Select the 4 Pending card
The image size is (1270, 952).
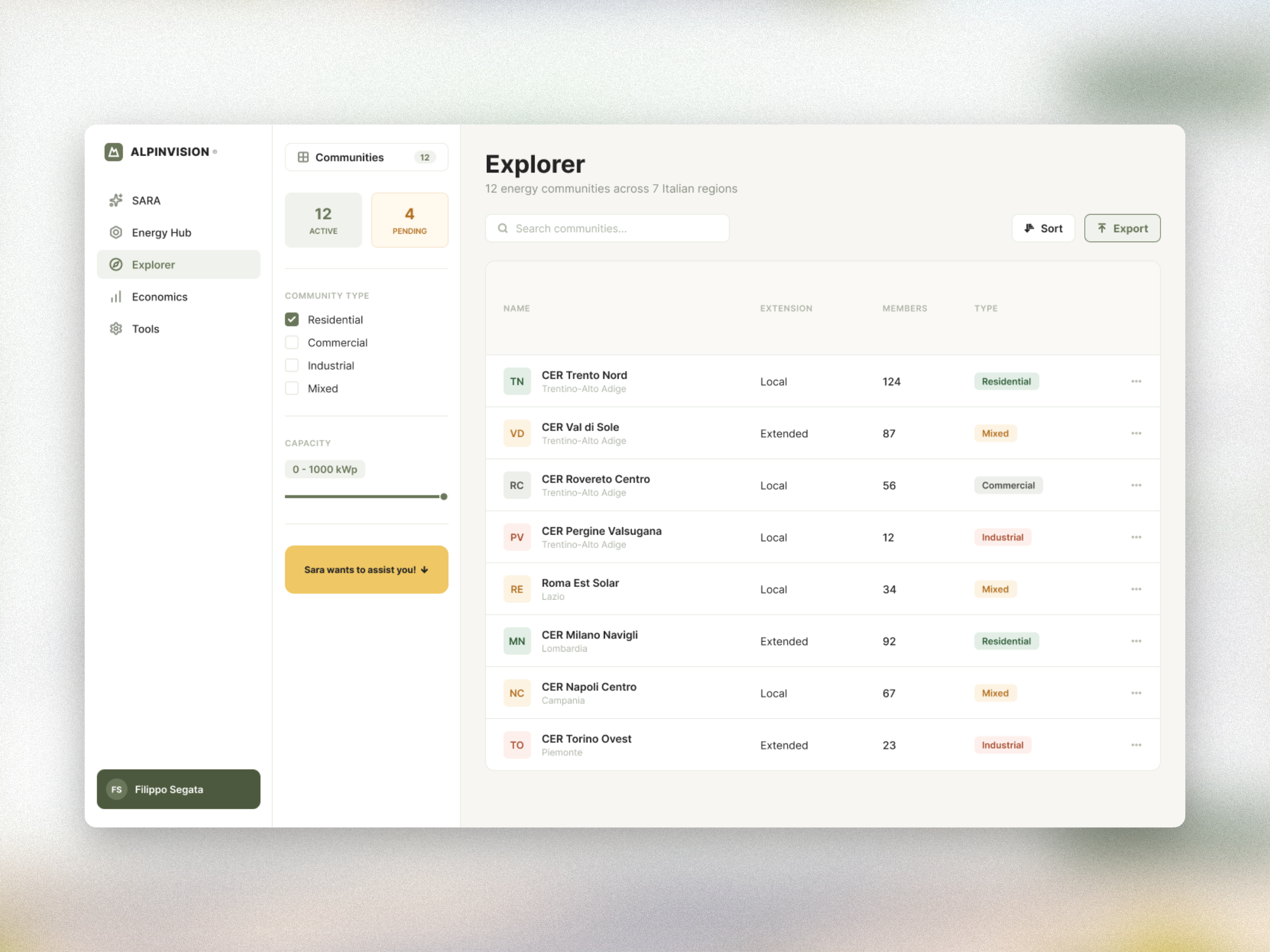pyautogui.click(x=410, y=221)
